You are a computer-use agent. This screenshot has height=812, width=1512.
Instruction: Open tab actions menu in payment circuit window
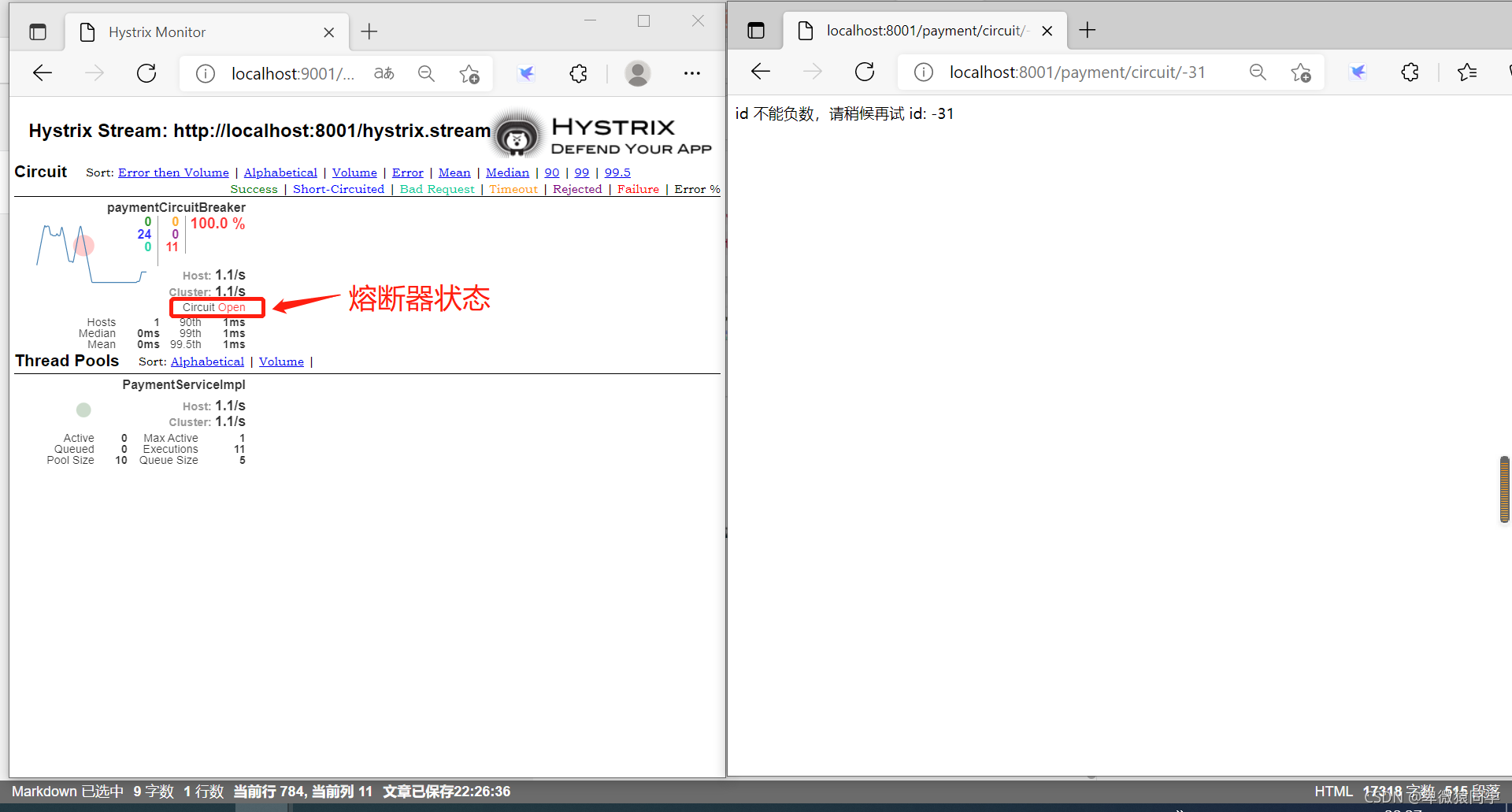(756, 31)
